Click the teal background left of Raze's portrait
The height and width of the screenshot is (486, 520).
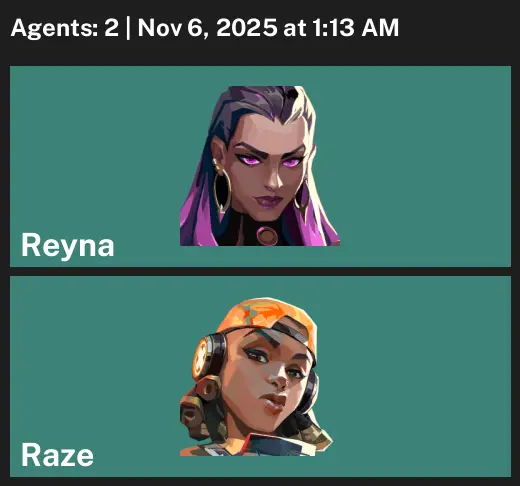(x=95, y=358)
